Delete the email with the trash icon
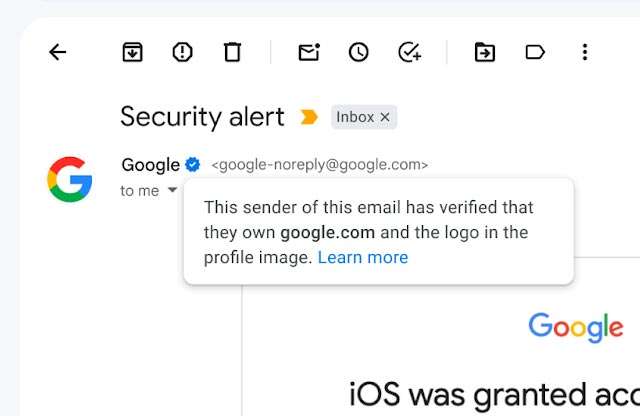This screenshot has width=640, height=416. [x=232, y=53]
